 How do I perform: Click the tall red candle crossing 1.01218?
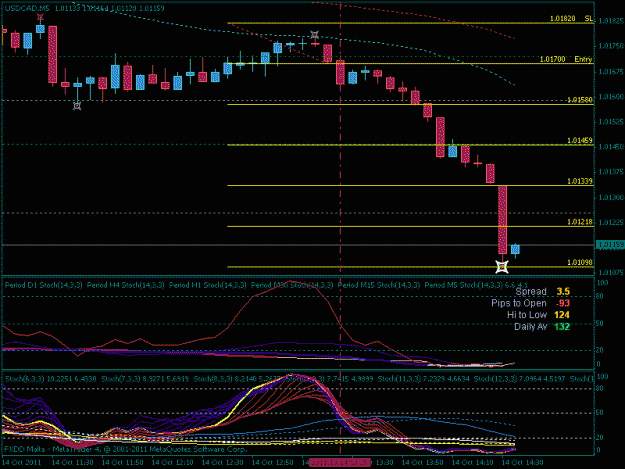pos(503,220)
